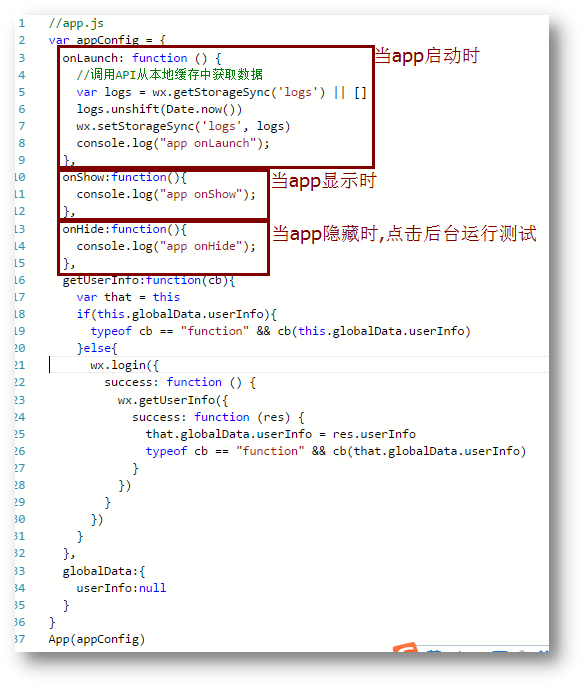Screen dimensions: 586x689
Task: Click the logs.unshift(Date.now()) line
Action: (x=159, y=109)
